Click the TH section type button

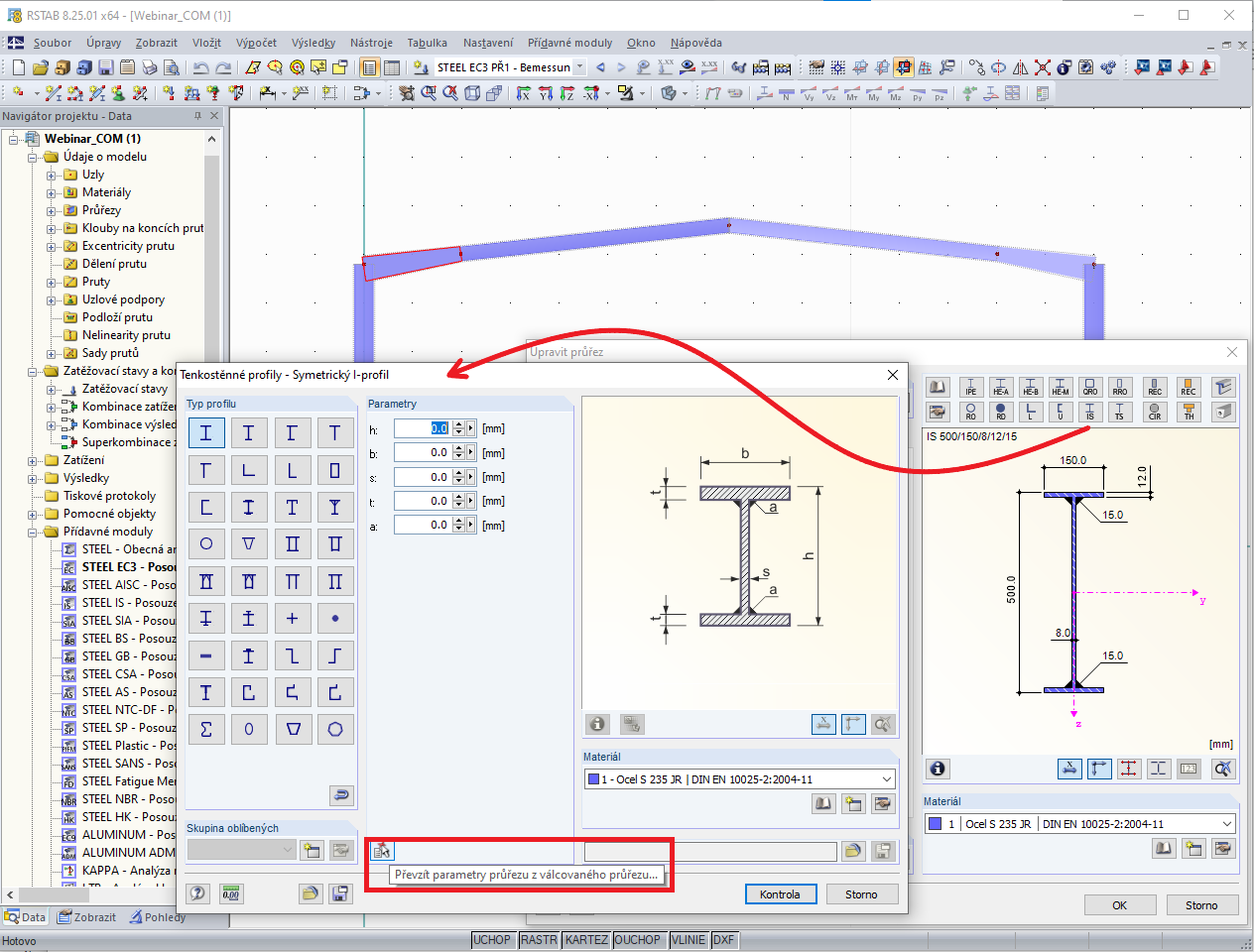1189,411
